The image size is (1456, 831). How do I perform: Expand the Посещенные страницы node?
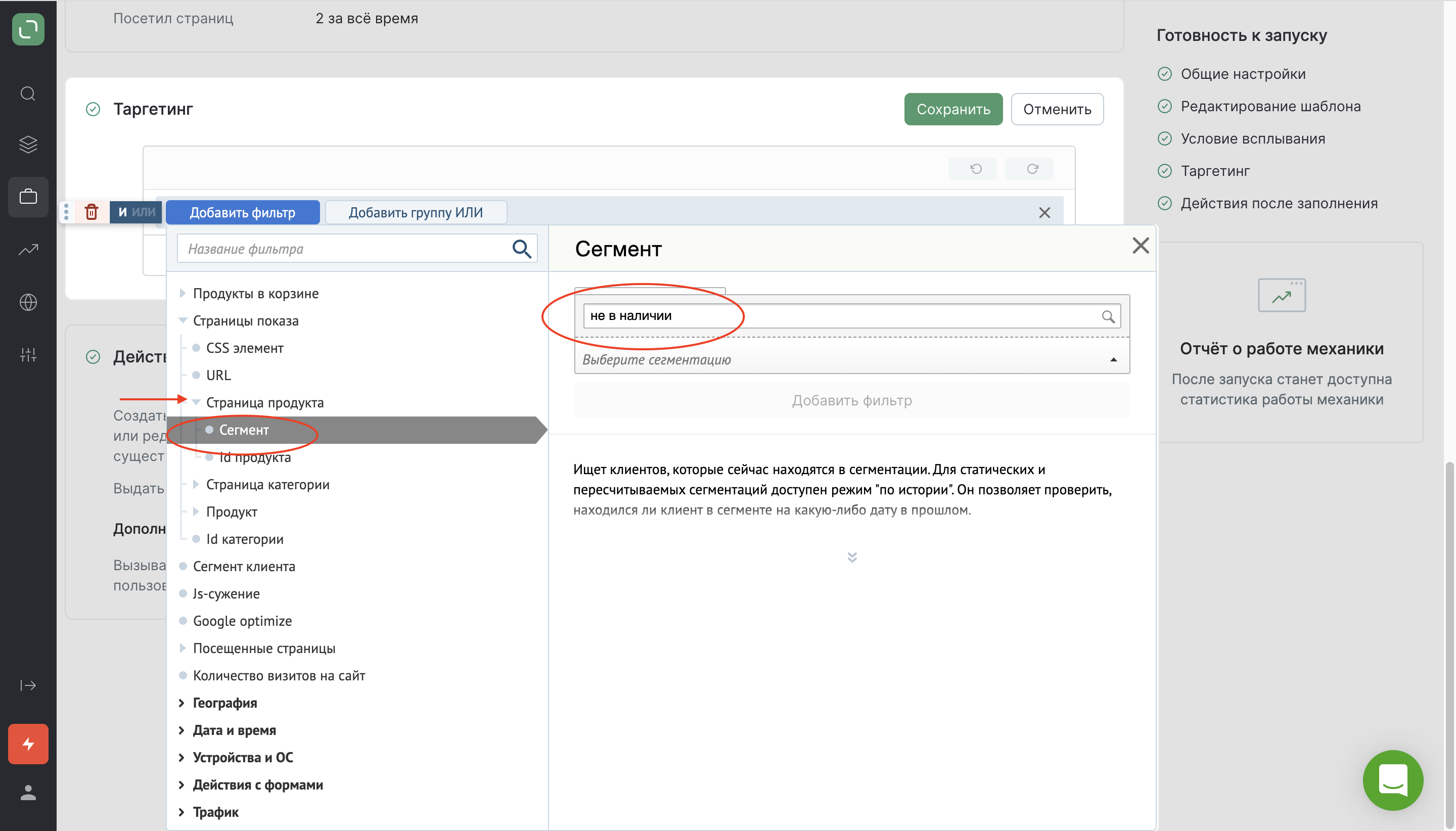point(182,649)
